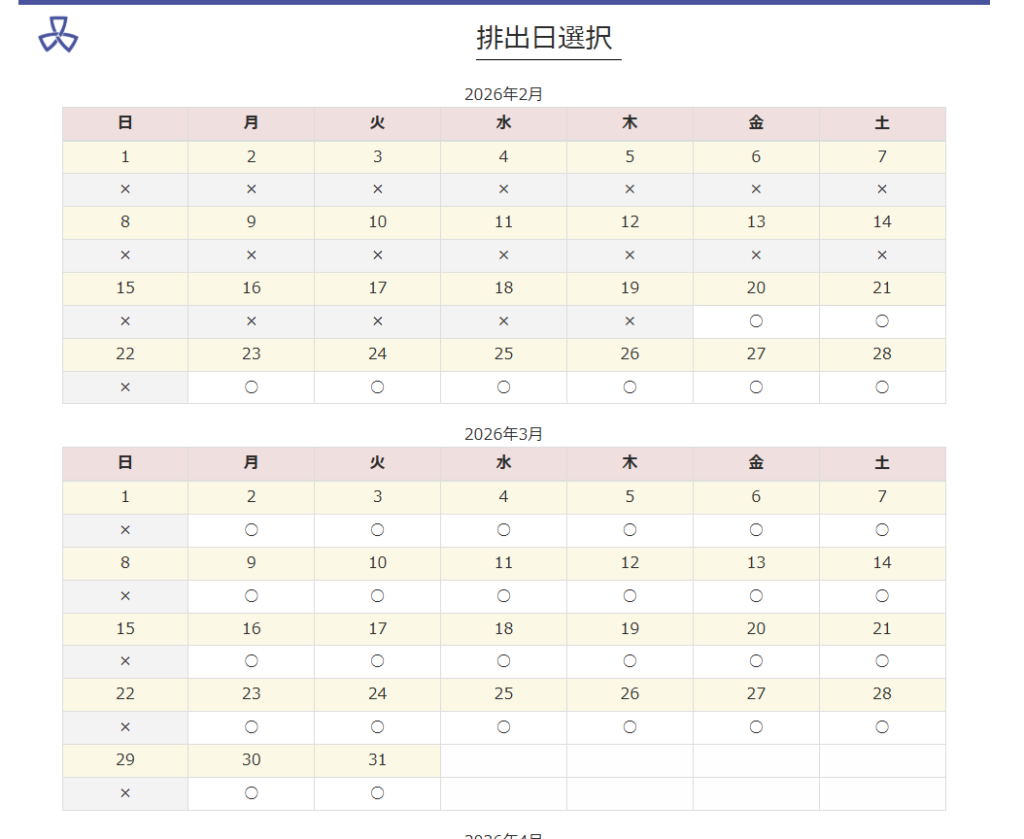Pick the circle under March 30
Screen dimensions: 1024x839
[x=251, y=793]
